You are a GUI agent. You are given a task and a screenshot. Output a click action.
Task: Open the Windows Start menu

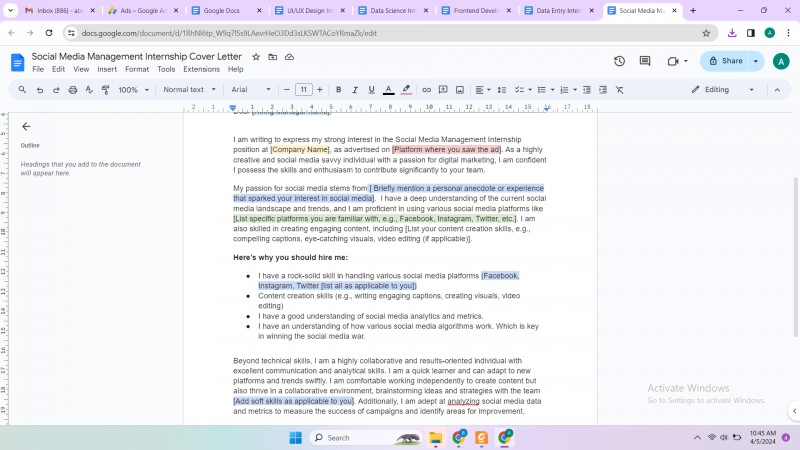click(x=295, y=438)
